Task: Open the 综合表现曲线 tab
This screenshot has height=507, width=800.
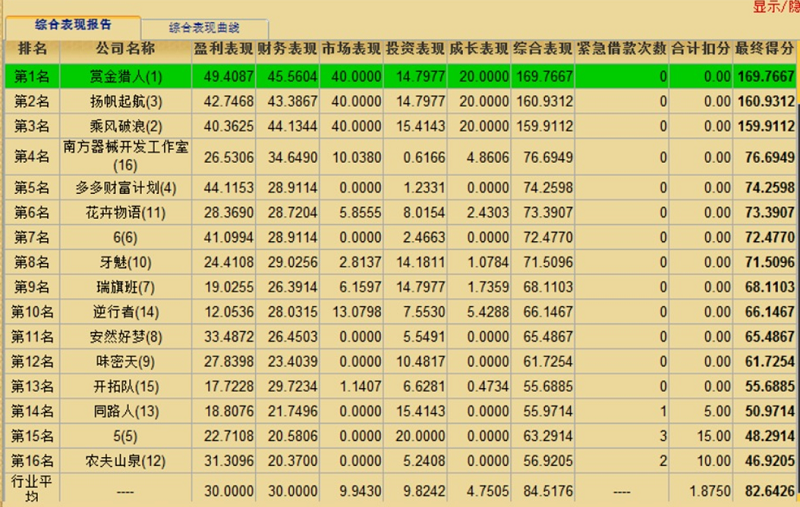Action: point(204,28)
